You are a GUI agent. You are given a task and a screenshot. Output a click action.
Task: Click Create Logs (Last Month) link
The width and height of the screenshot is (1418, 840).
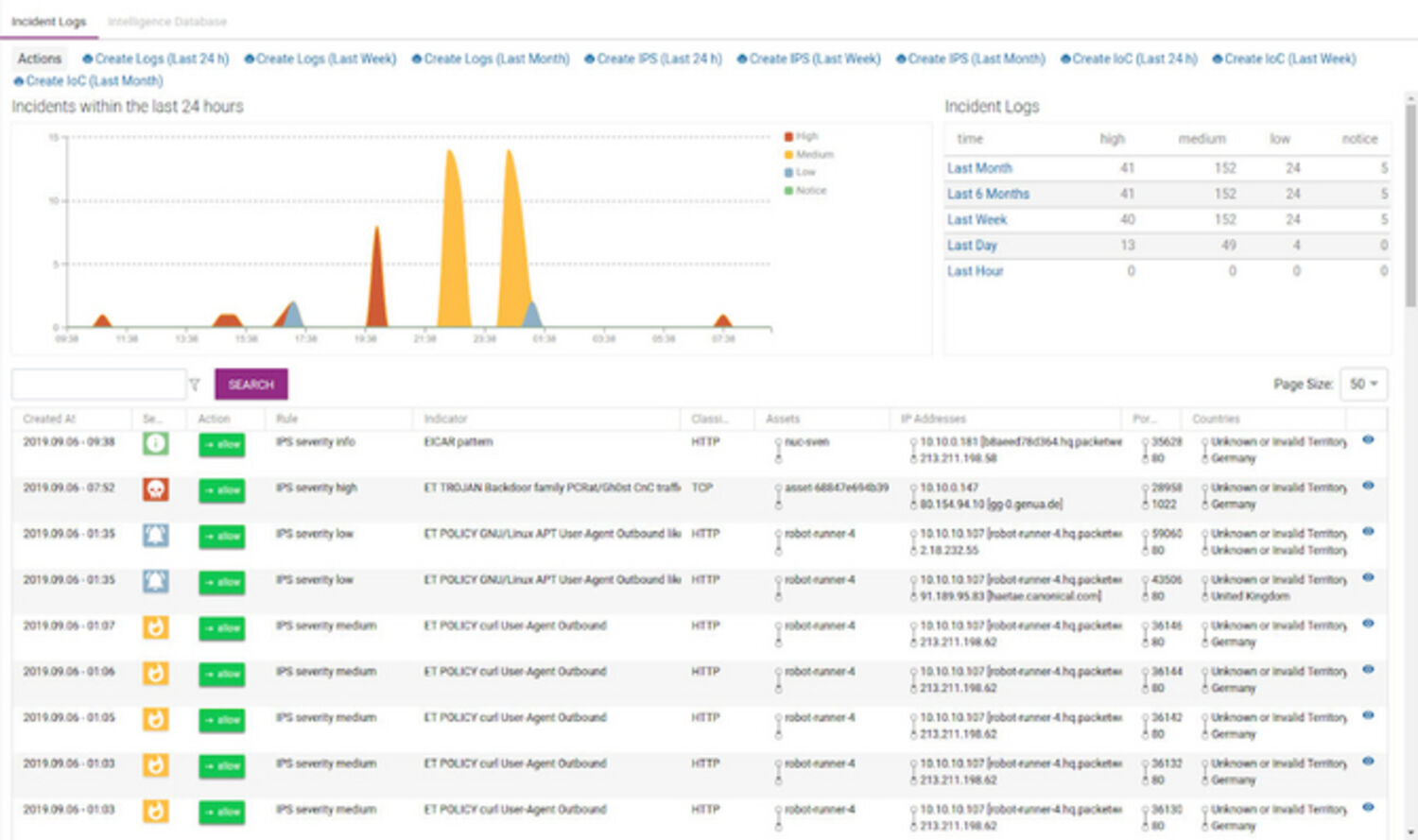click(x=491, y=59)
